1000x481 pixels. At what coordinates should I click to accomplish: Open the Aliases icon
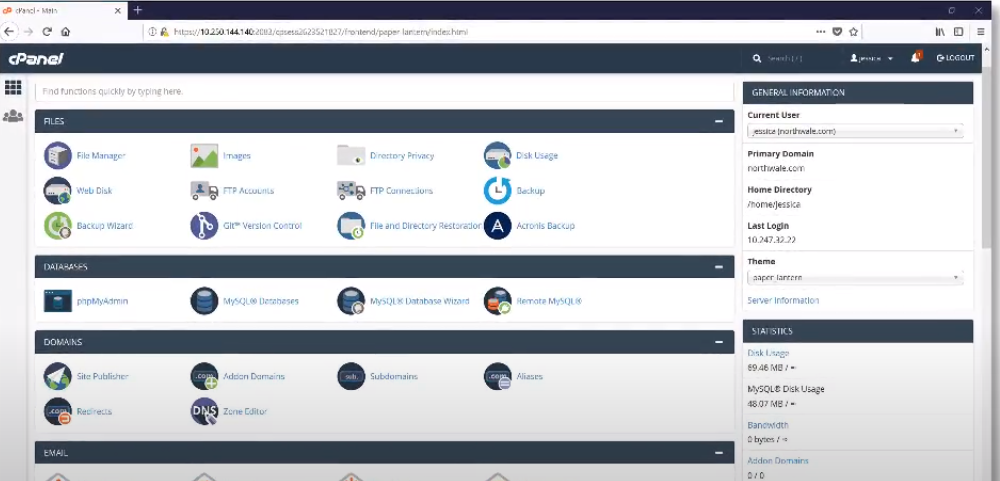pos(497,376)
